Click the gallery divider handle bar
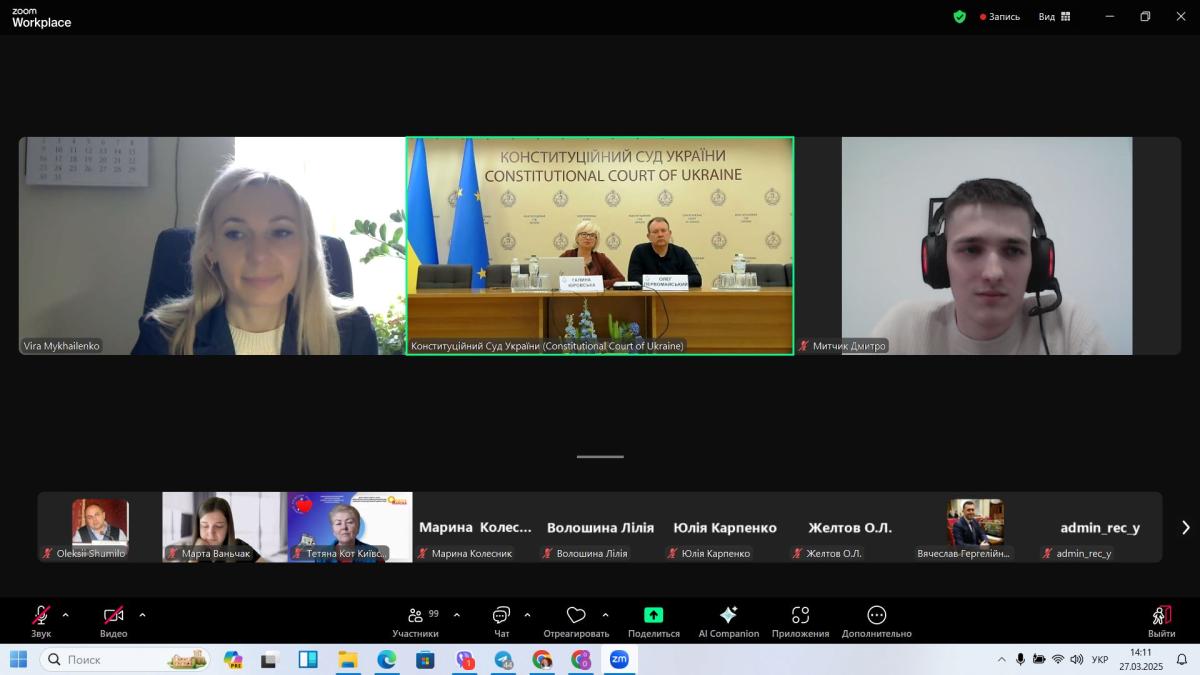Screen dimensions: 1200x675 (600, 457)
